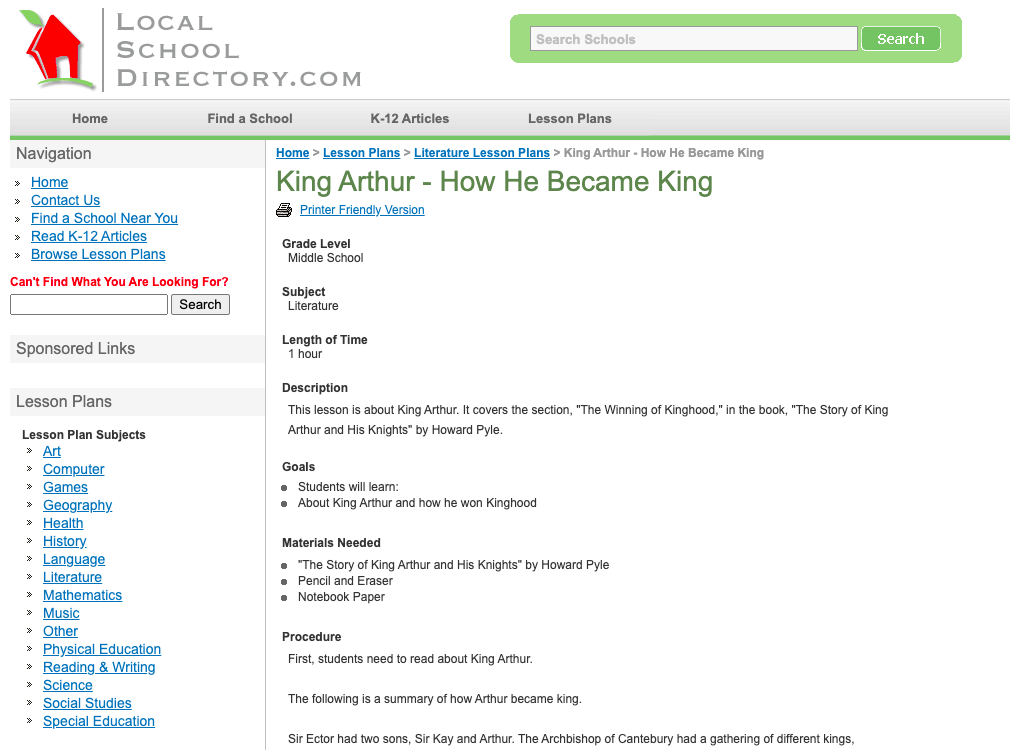Viewport: 1021px width, 750px height.
Task: Open the "Special Education" lesson plans link
Action: coord(98,721)
